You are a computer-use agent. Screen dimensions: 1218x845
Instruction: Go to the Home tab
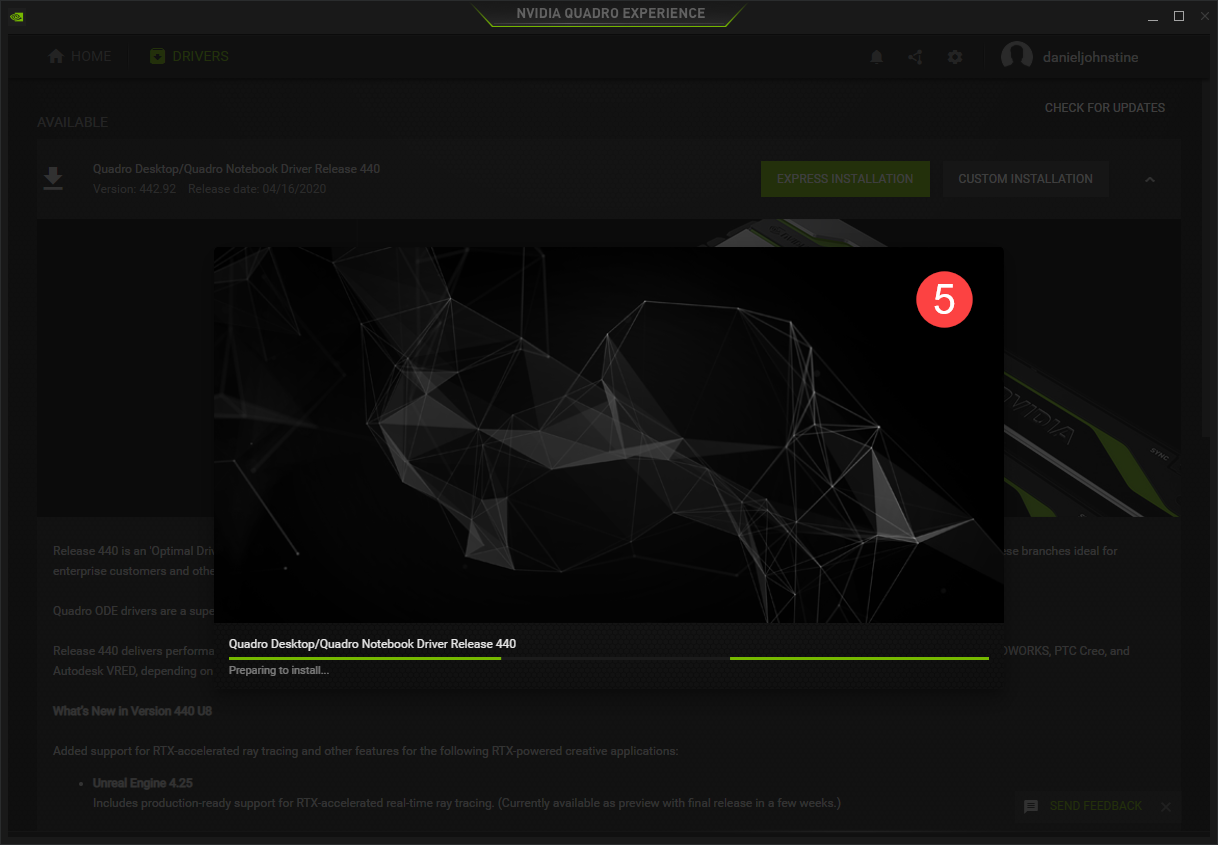80,56
